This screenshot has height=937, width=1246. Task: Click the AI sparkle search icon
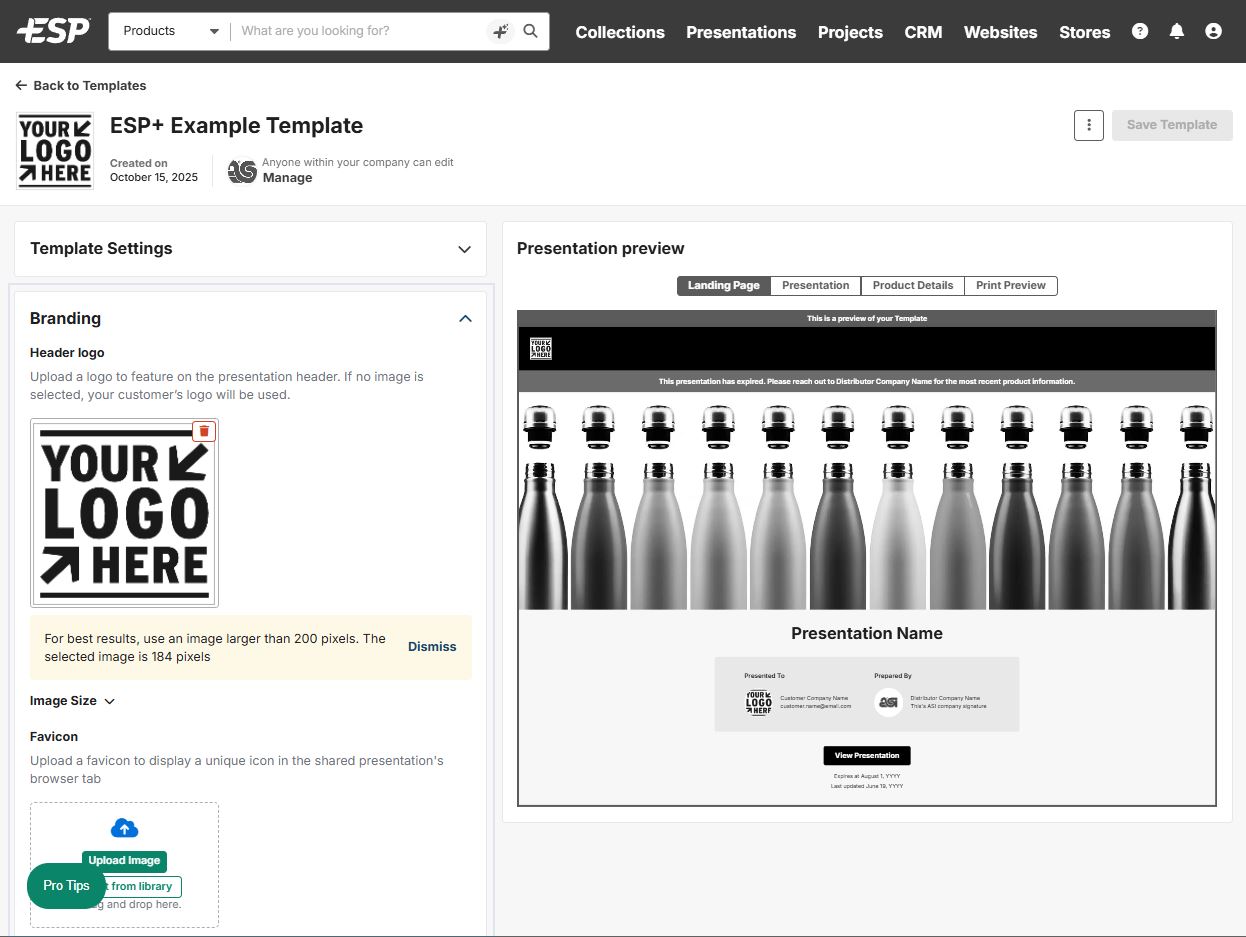500,31
